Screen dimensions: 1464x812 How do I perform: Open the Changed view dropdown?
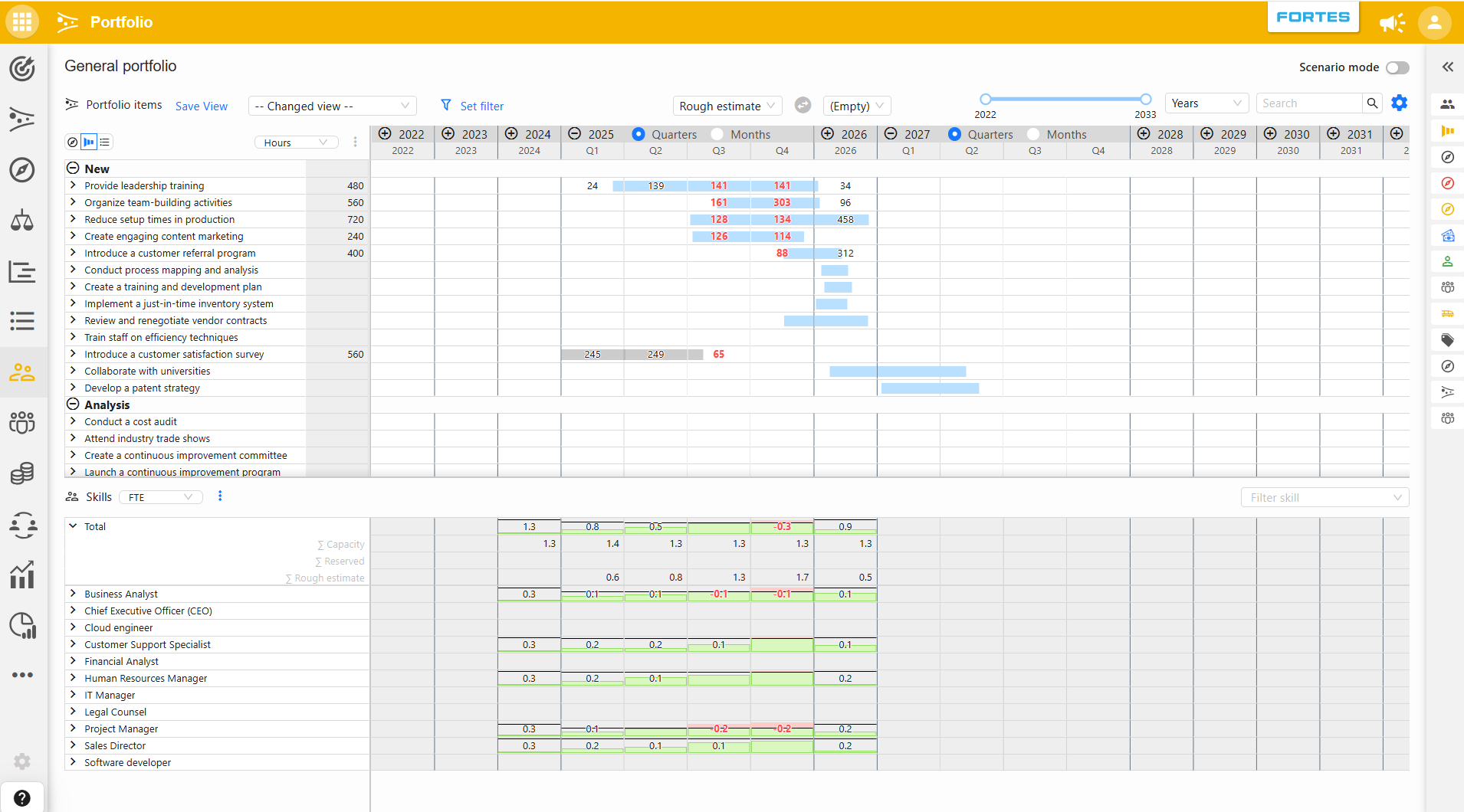[x=333, y=106]
